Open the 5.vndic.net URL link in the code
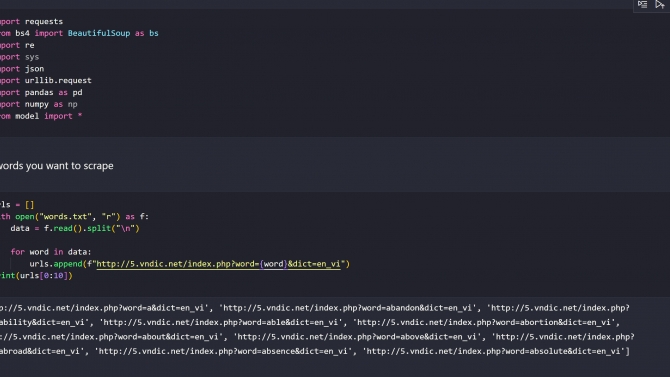The width and height of the screenshot is (670, 377). [x=218, y=264]
